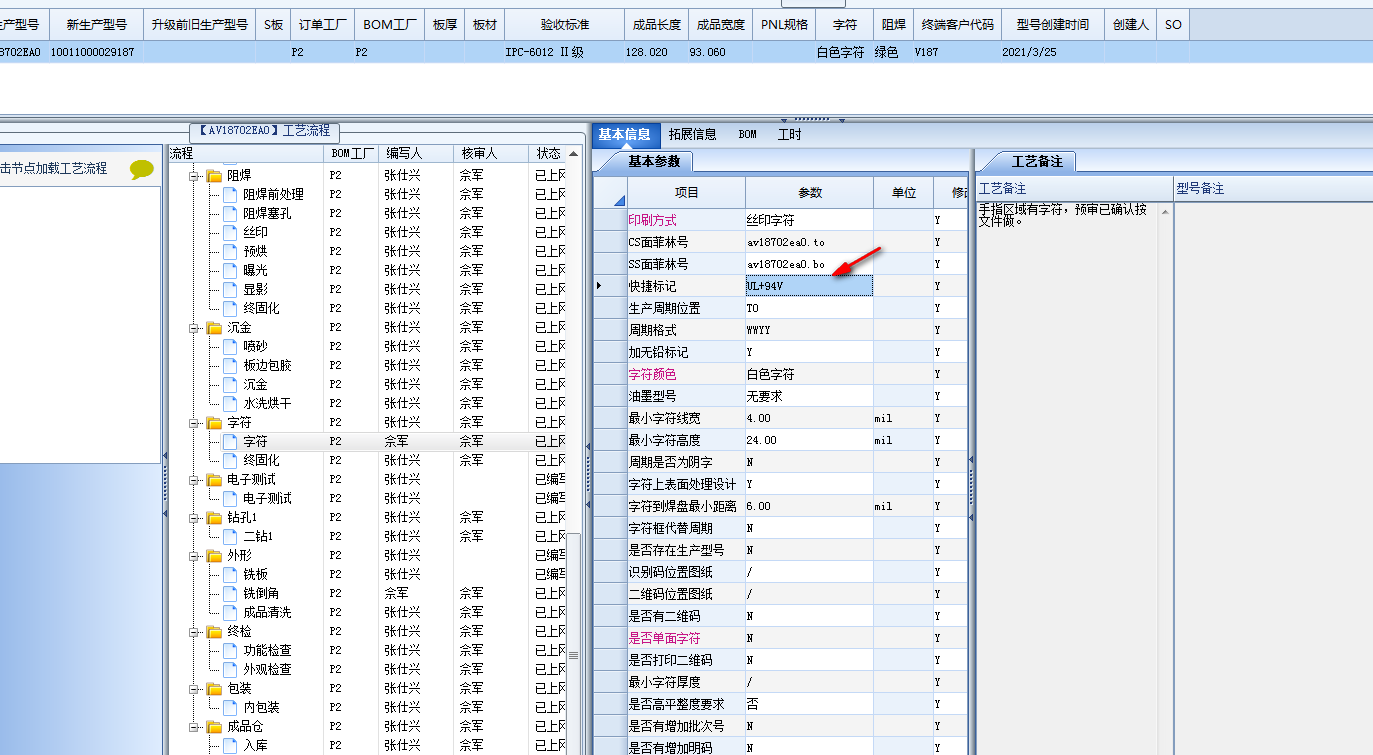Click the 喷砂 document icon
1373x755 pixels.
(x=231, y=346)
